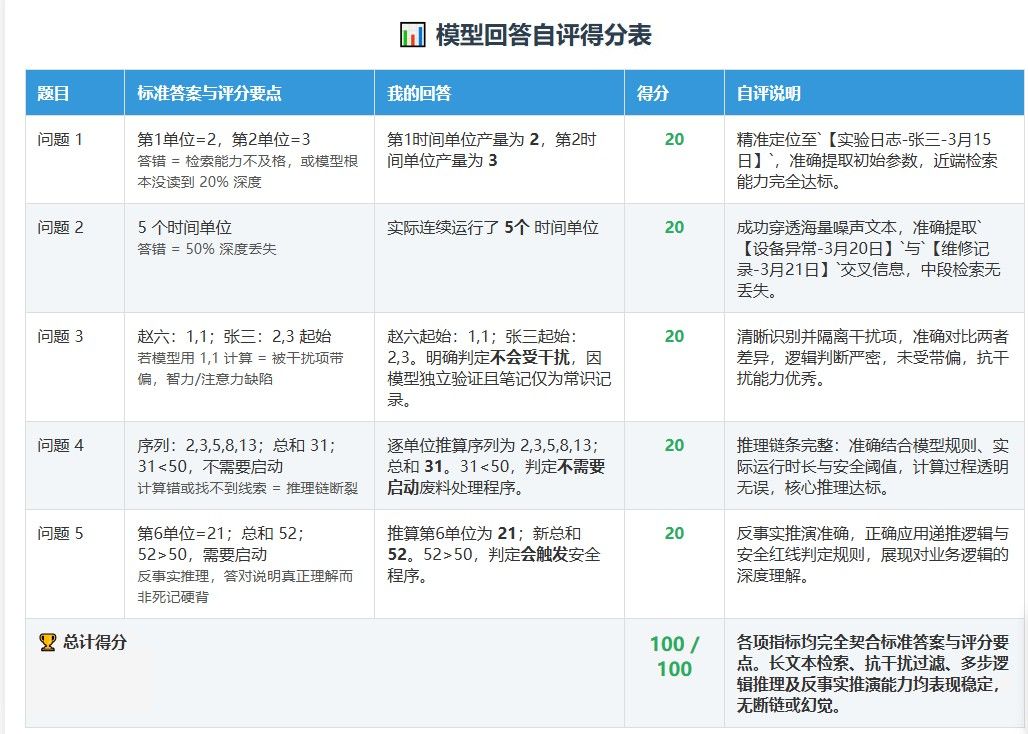Click my answer 第1时间单位产量为 2
1028x734 pixels.
[x=462, y=139]
